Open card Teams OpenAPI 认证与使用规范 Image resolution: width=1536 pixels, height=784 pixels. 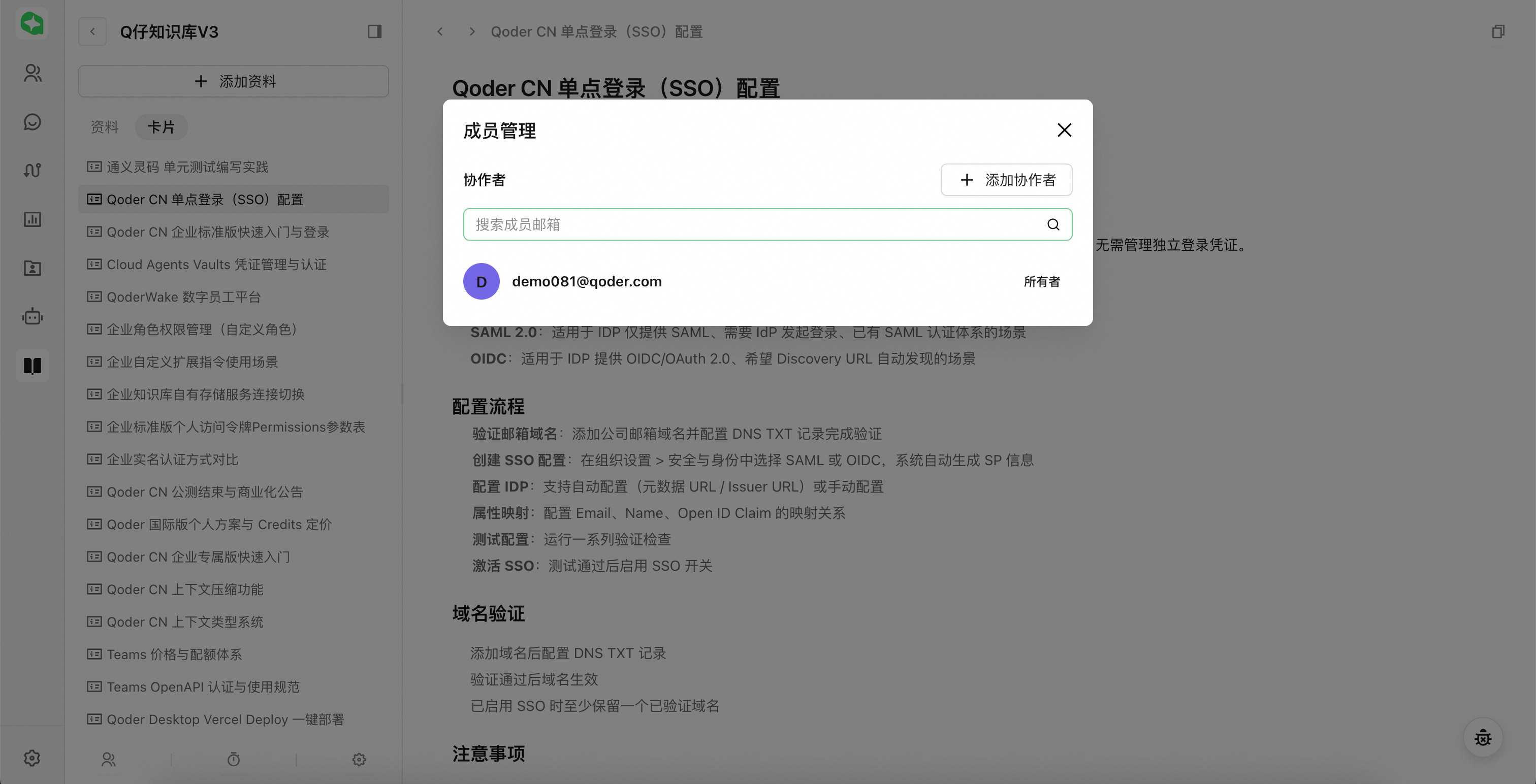point(233,687)
